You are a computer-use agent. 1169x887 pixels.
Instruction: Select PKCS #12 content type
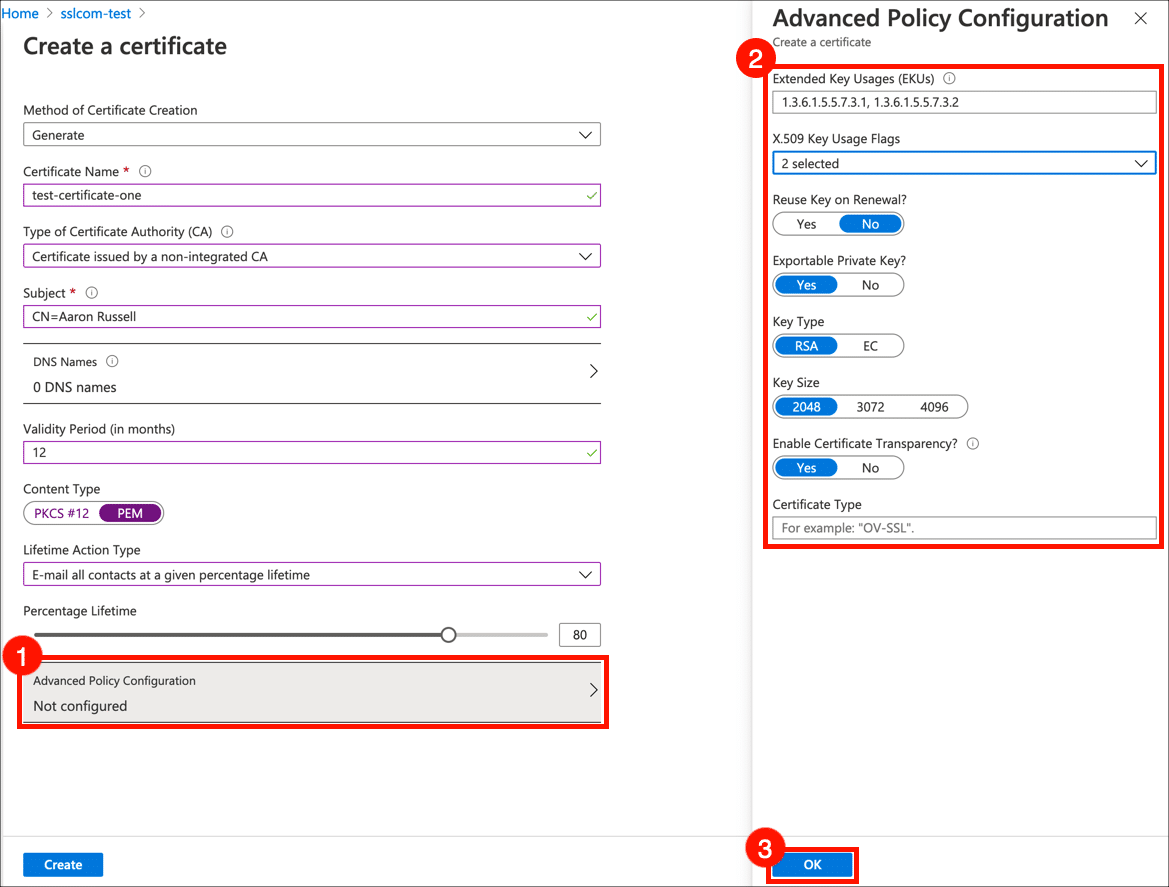62,513
